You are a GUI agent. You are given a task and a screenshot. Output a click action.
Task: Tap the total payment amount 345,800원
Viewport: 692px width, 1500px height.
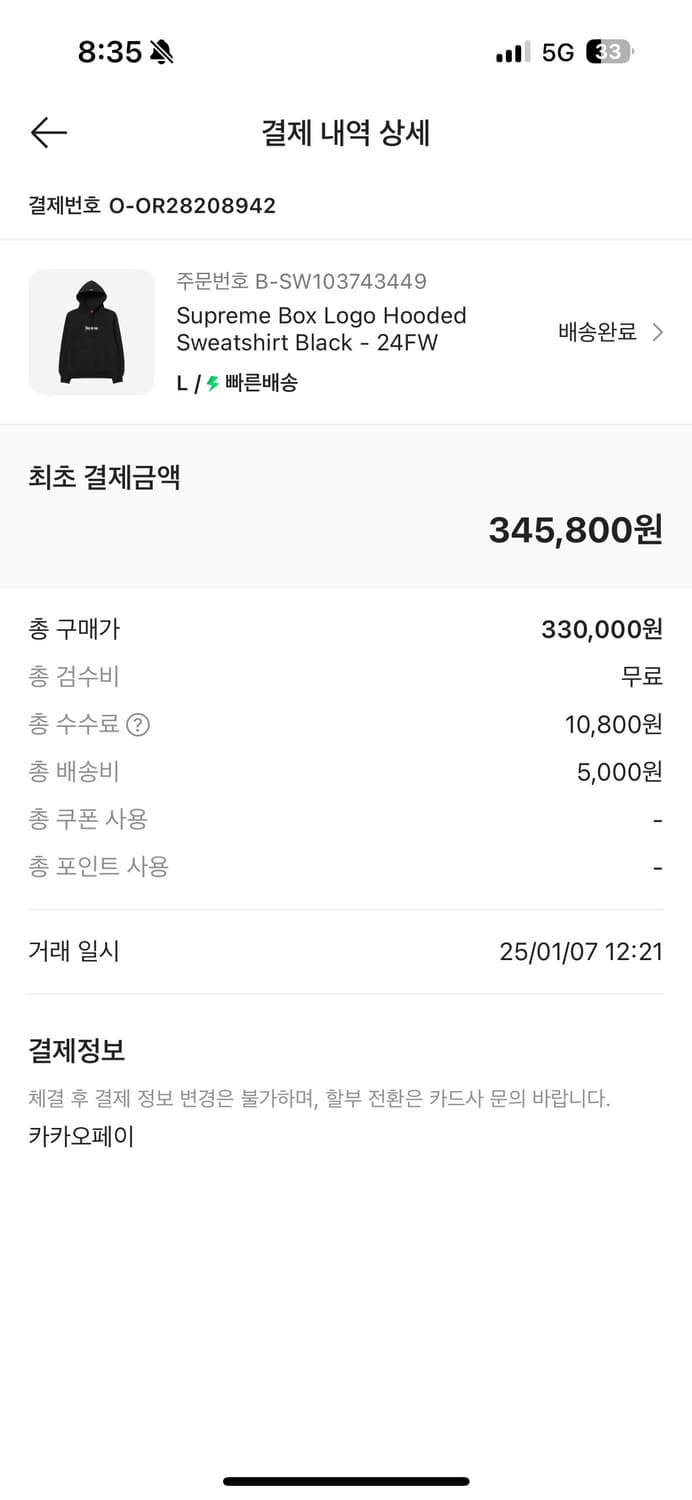[x=576, y=531]
